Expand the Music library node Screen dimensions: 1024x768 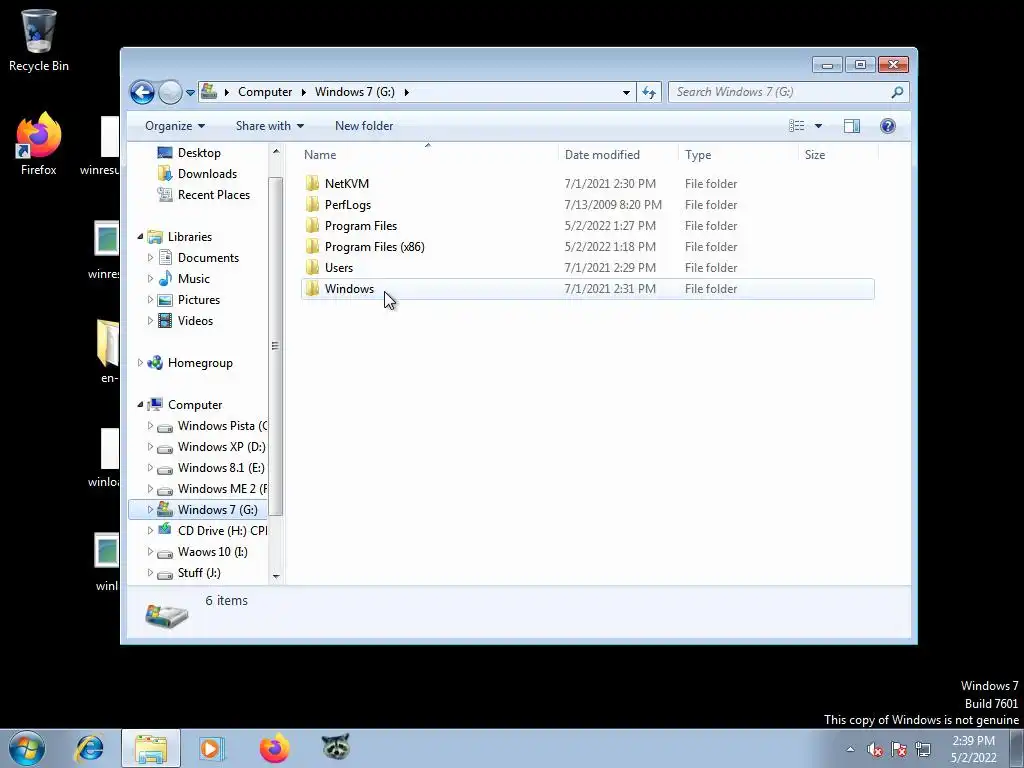pos(150,278)
